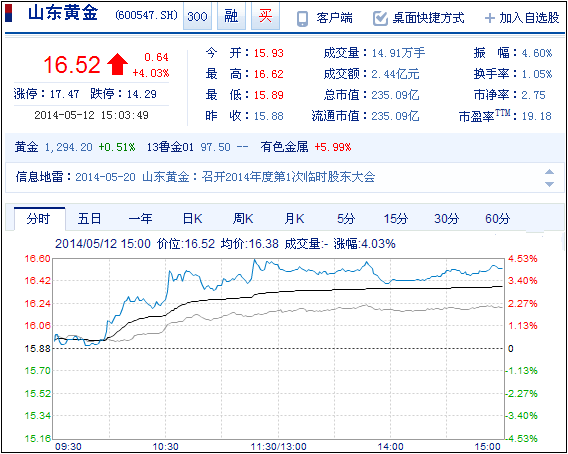Click the red up-arrow price indicator
Screen dimensions: 568x454
(x=117, y=64)
